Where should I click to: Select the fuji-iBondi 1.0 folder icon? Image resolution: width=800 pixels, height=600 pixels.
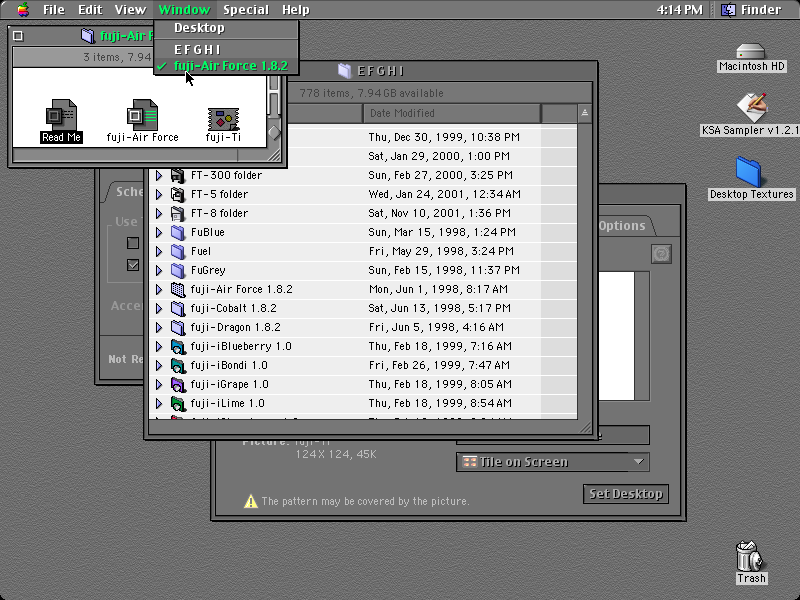pyautogui.click(x=178, y=366)
